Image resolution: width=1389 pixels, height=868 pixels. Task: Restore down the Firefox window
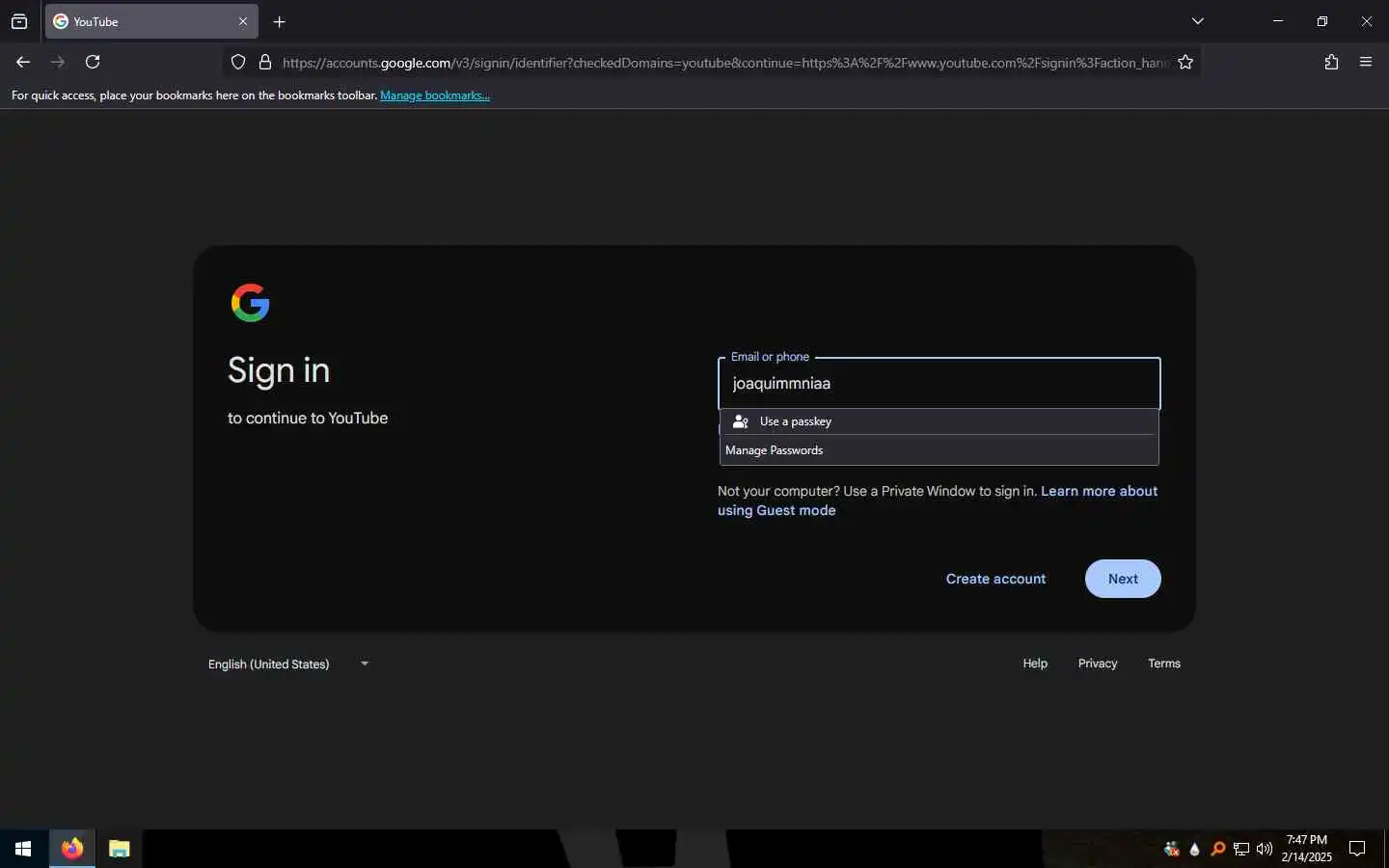tap(1322, 21)
